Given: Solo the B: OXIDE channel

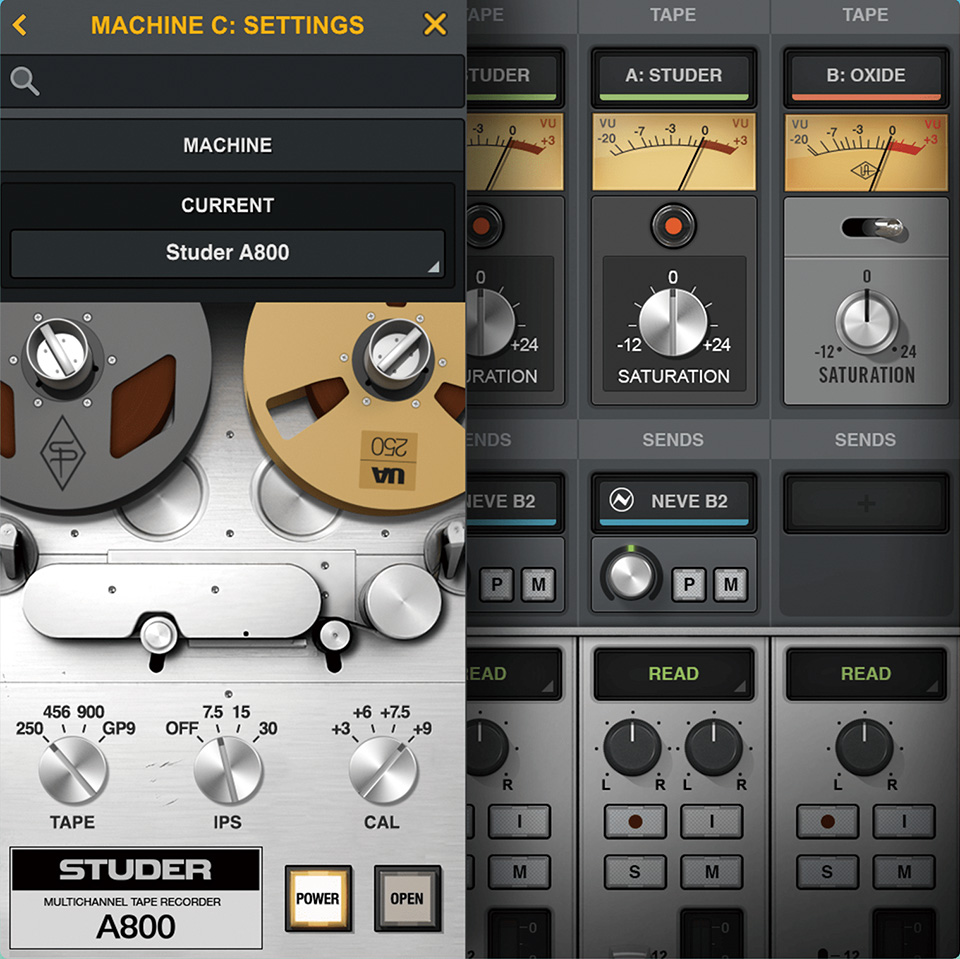Looking at the screenshot, I should tap(827, 871).
